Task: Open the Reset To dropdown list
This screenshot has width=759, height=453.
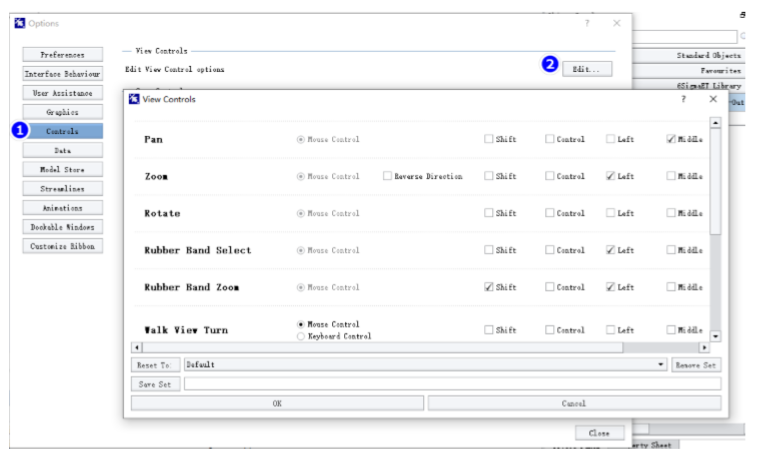Action: click(x=661, y=365)
